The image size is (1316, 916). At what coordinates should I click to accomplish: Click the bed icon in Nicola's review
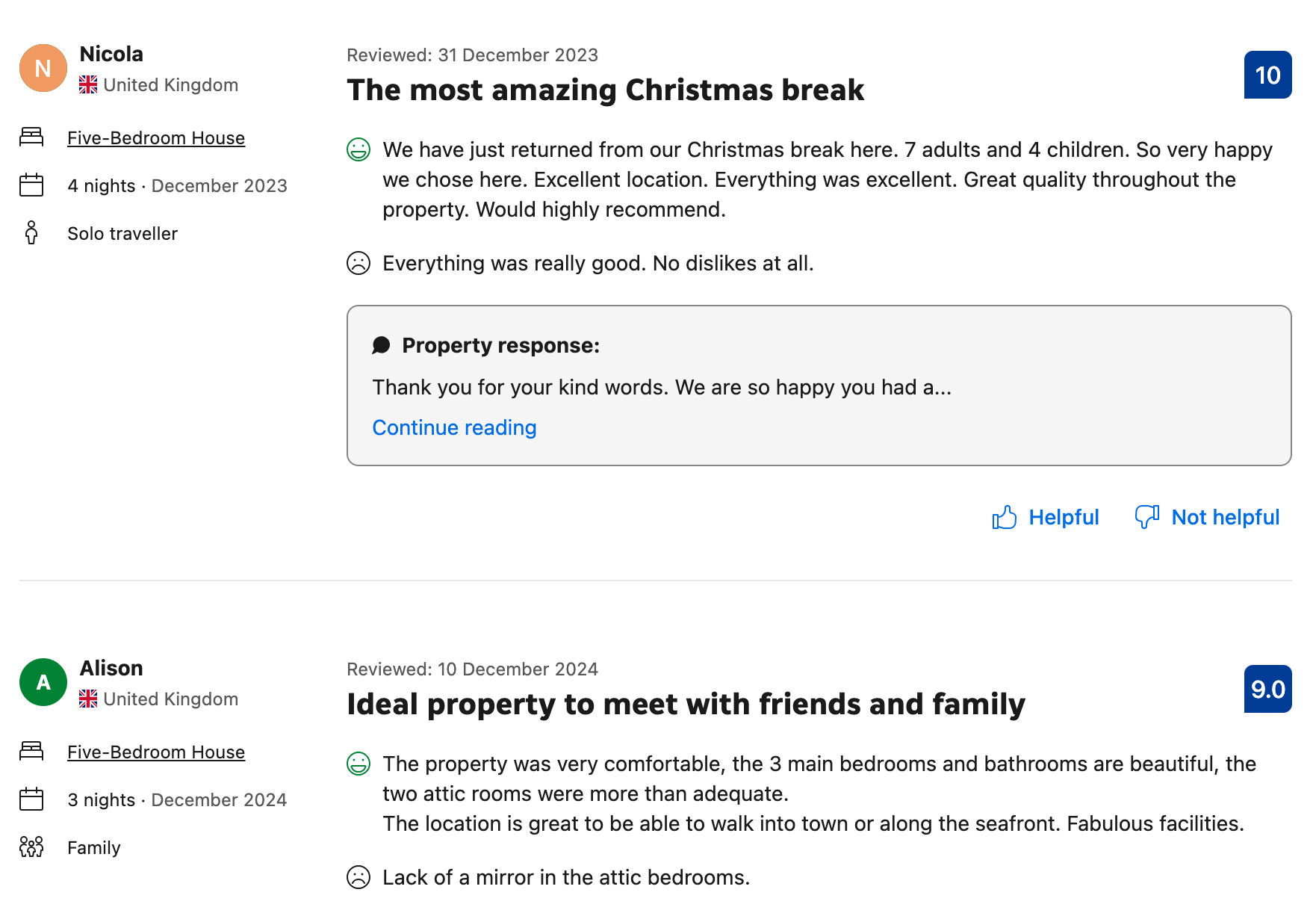coord(31,137)
